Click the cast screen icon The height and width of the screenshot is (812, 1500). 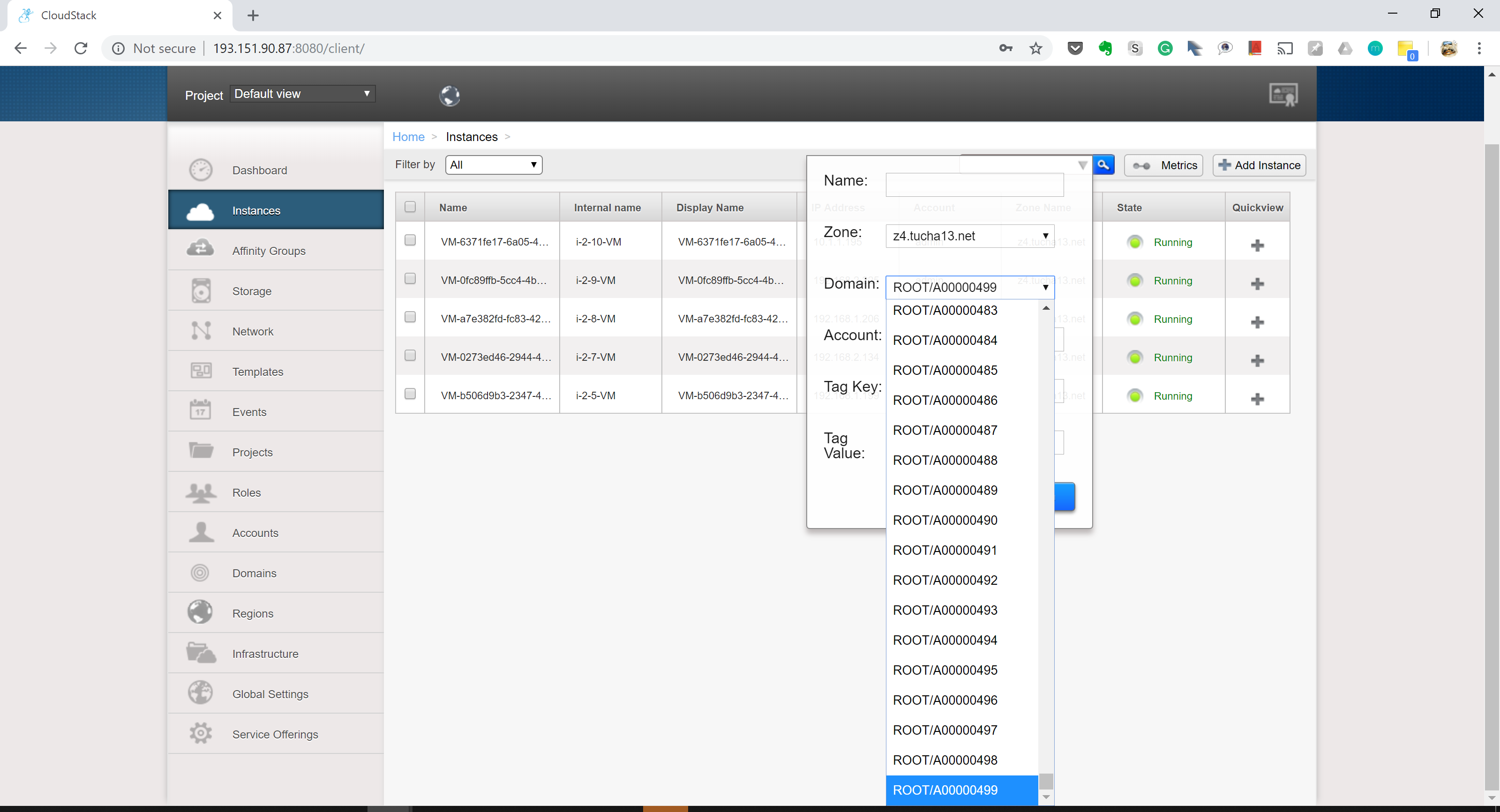coord(1284,48)
